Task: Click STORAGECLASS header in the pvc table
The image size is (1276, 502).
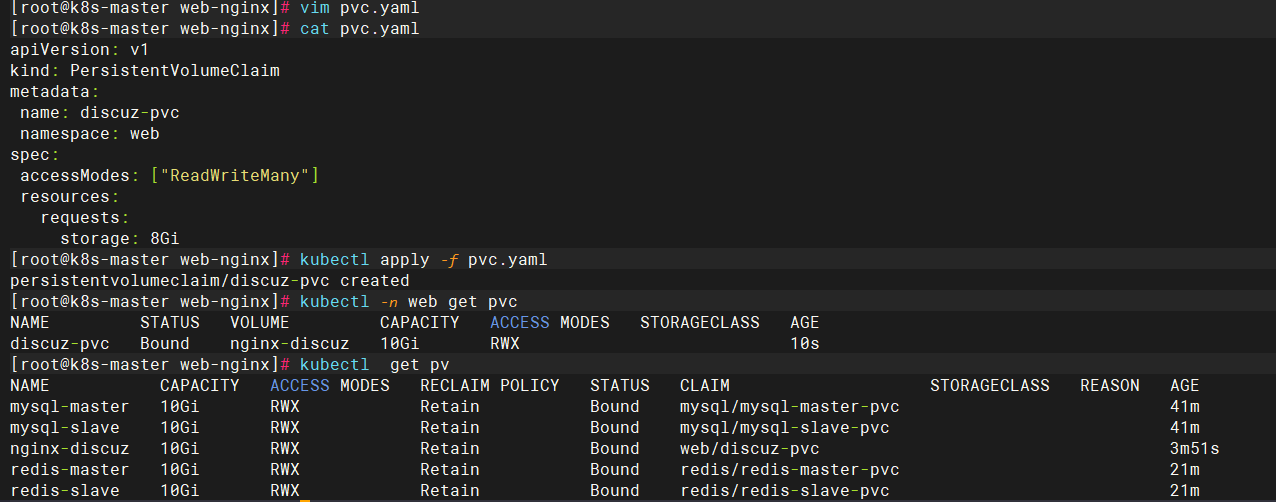Action: [700, 323]
